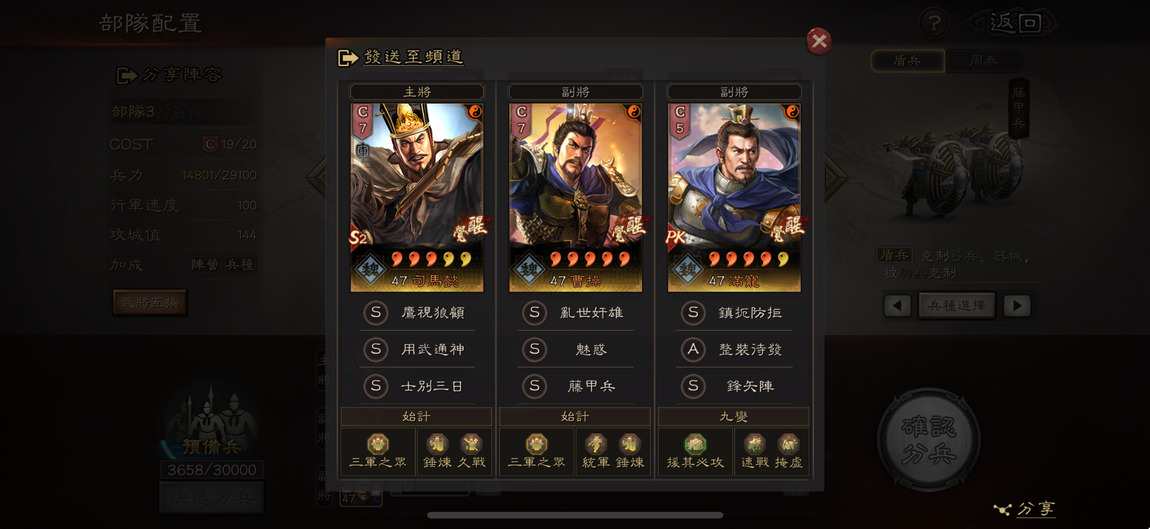The height and width of the screenshot is (529, 1150).
Task: Open the 滿寵 general card
Action: 733,197
